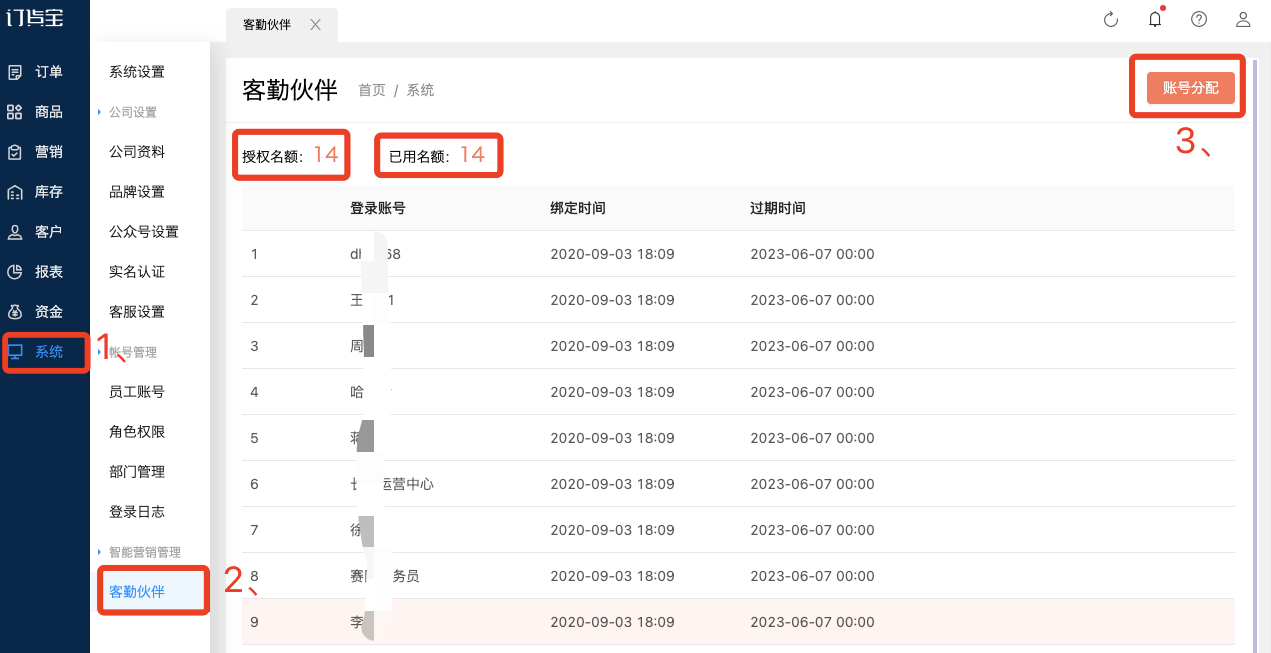Open 部门管理 page
1271x653 pixels.
pyautogui.click(x=137, y=472)
